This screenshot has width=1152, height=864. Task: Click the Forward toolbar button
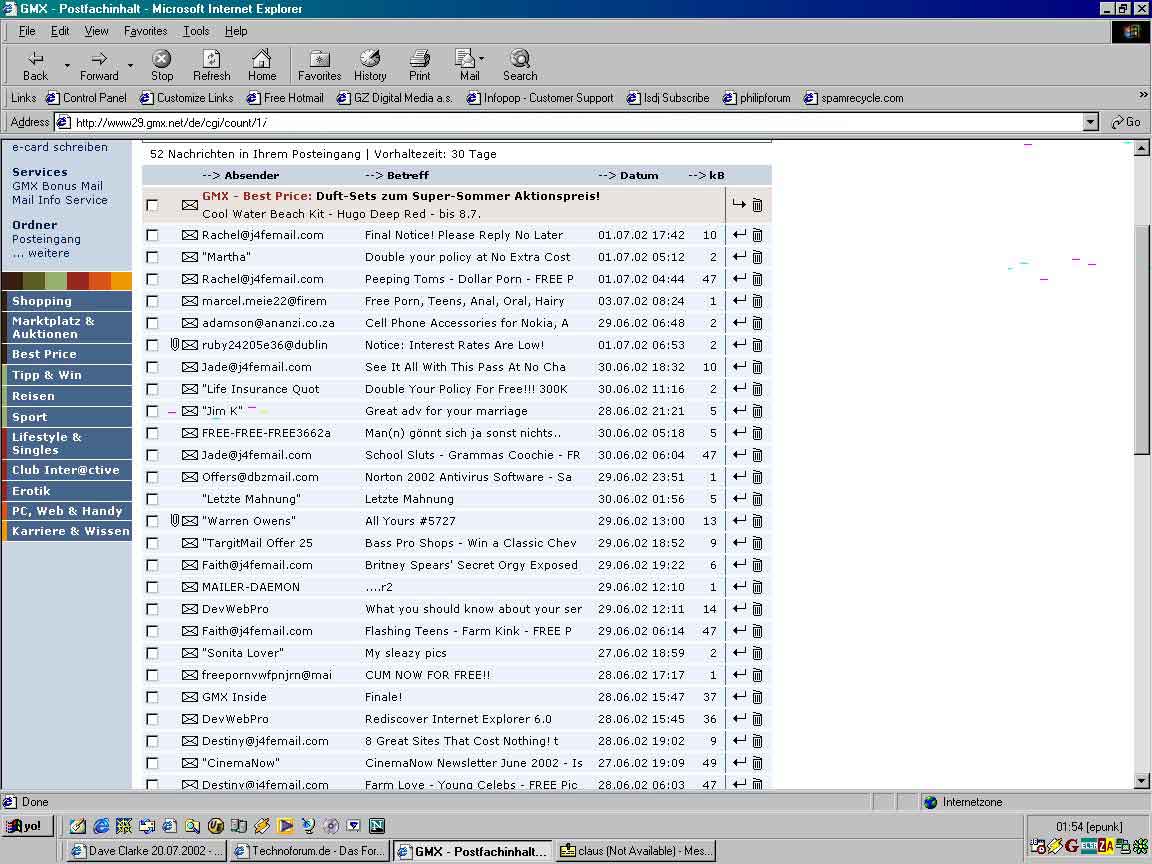tap(99, 65)
